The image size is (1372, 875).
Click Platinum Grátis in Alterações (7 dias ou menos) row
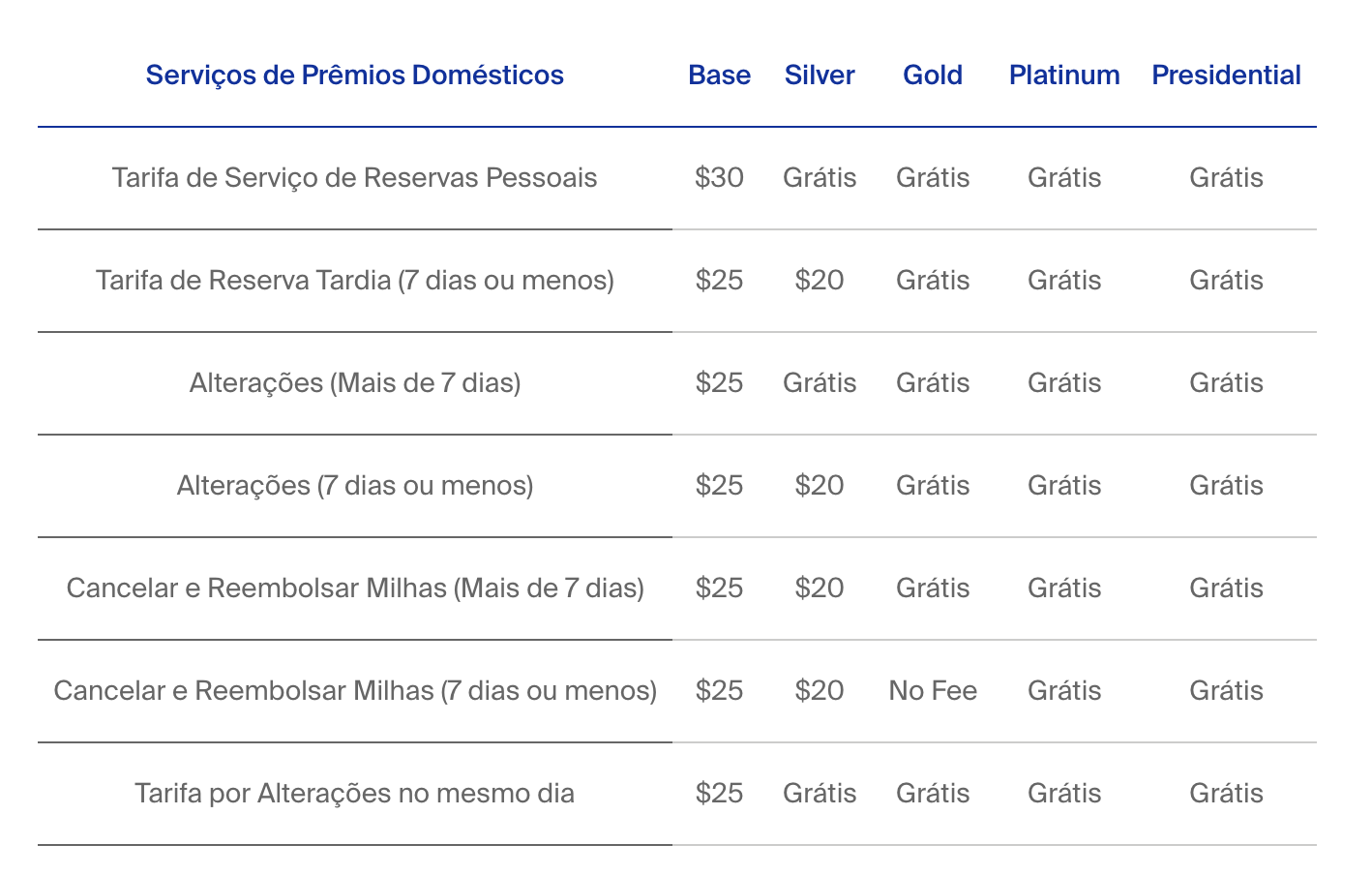point(1064,486)
